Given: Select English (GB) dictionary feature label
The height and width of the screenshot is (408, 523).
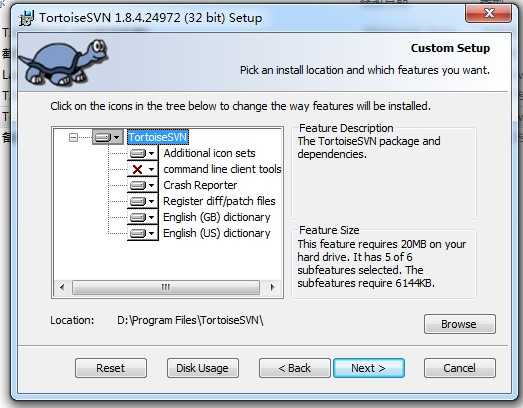Looking at the screenshot, I should 216,217.
